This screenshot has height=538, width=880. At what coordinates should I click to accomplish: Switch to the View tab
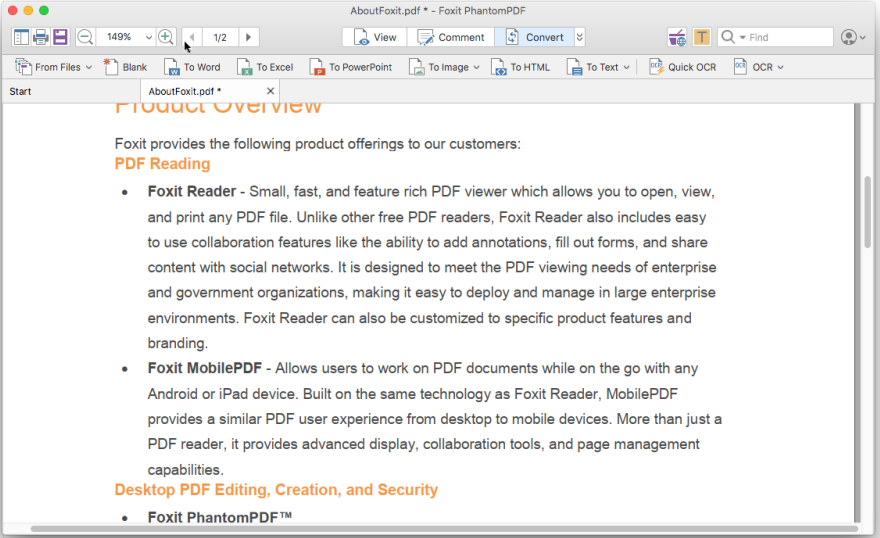[x=375, y=37]
